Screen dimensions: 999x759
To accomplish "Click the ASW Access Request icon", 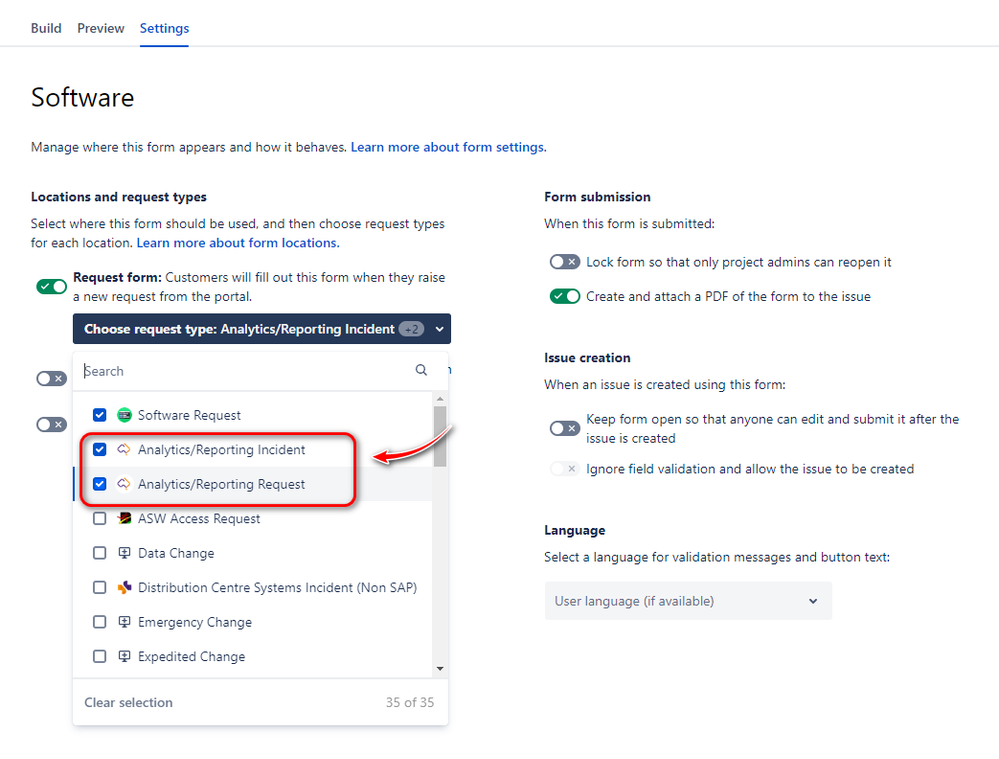I will point(124,518).
